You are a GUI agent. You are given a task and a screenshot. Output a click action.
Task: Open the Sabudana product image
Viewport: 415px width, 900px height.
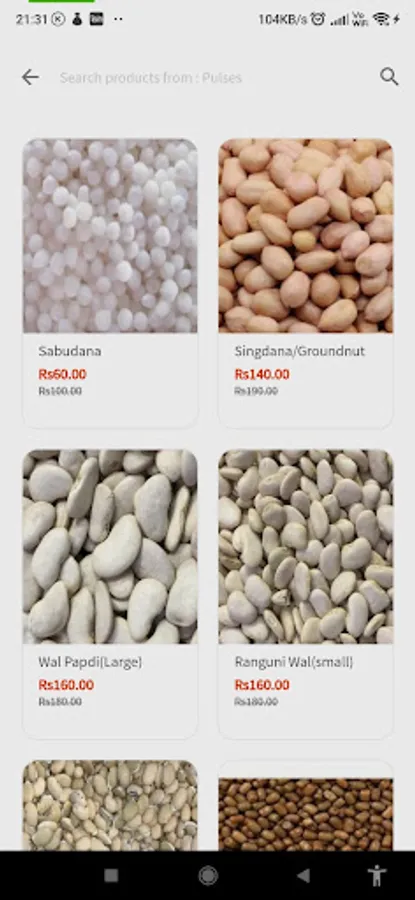(x=110, y=235)
